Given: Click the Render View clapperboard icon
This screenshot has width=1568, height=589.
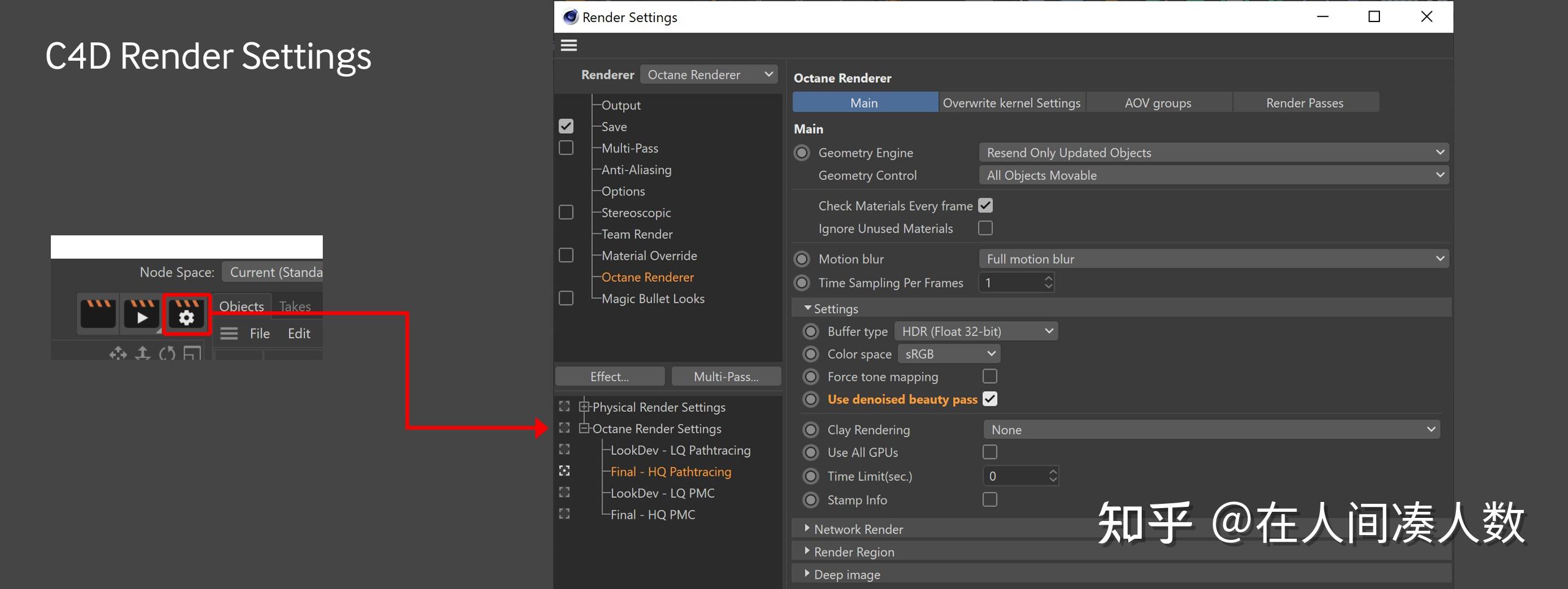Looking at the screenshot, I should pyautogui.click(x=98, y=314).
